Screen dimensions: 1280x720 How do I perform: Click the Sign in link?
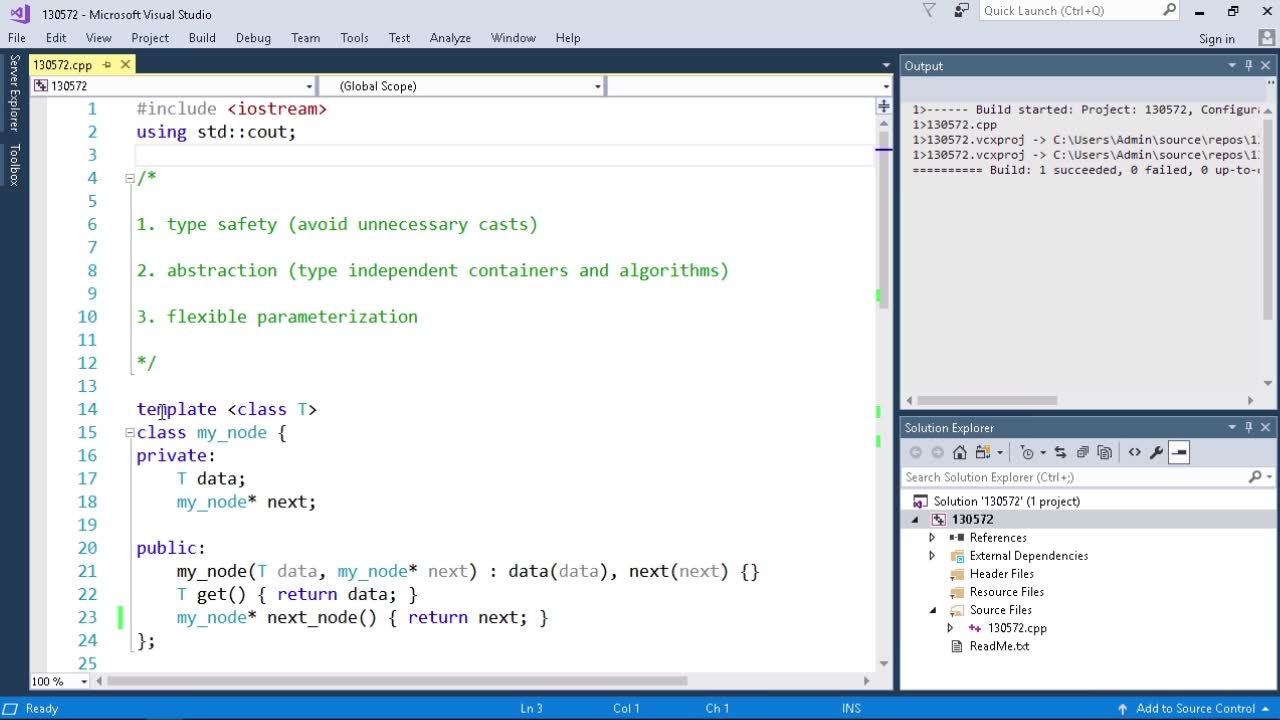[x=1216, y=39]
